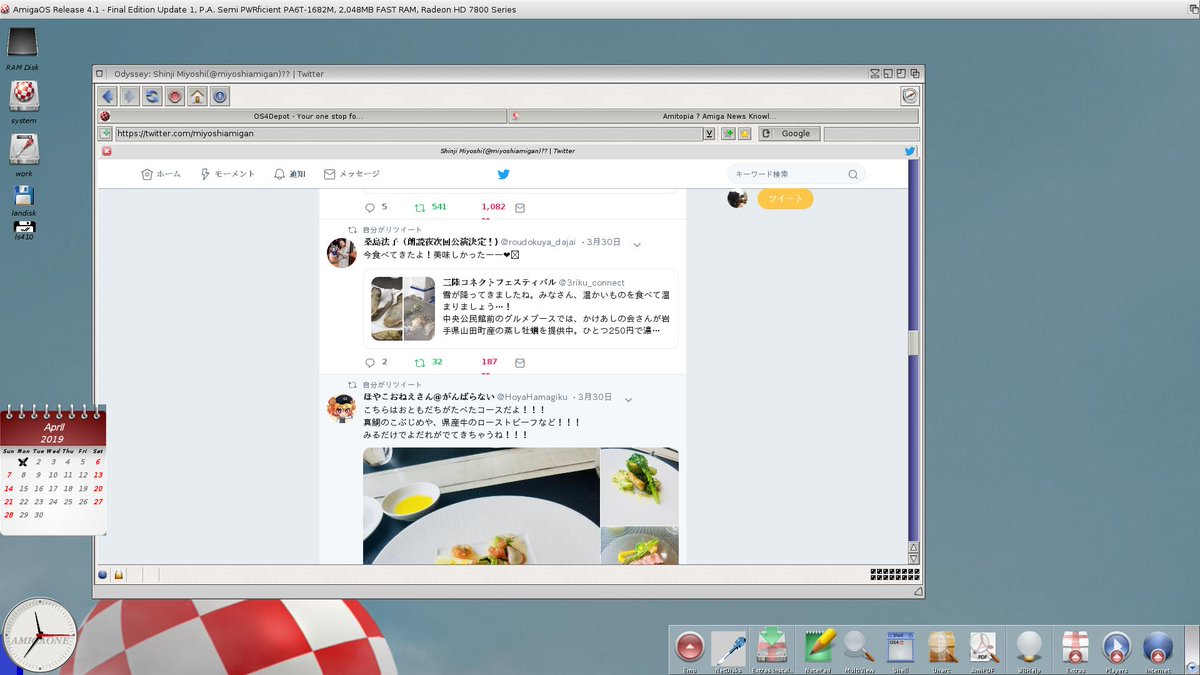Screen dimensions: 1200x675
Task: Expand options chevron on HoyaHamagiku tweet
Action: [628, 399]
